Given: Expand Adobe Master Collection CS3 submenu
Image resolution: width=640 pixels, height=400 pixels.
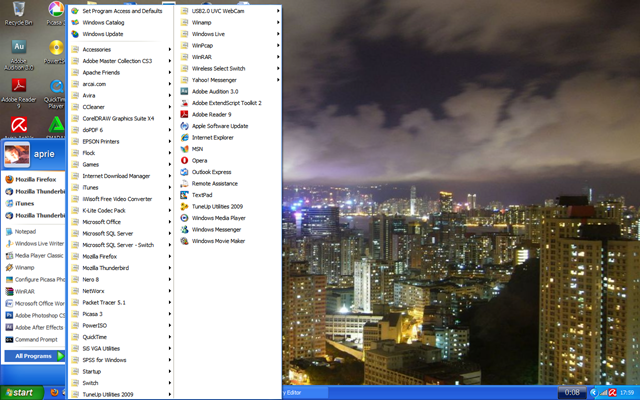Looking at the screenshot, I should click(x=121, y=61).
